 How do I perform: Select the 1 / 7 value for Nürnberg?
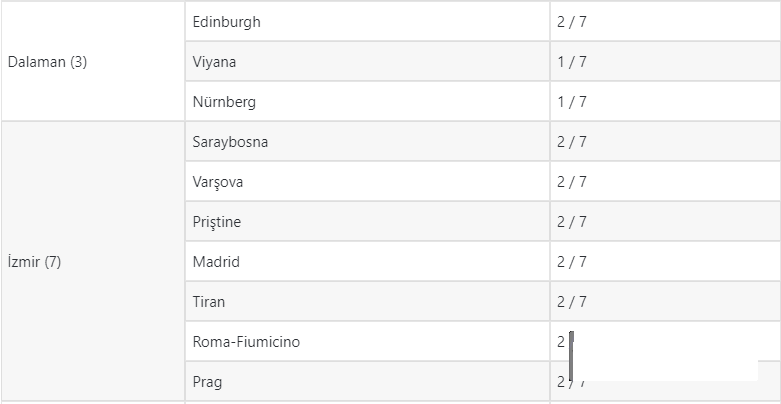[572, 102]
